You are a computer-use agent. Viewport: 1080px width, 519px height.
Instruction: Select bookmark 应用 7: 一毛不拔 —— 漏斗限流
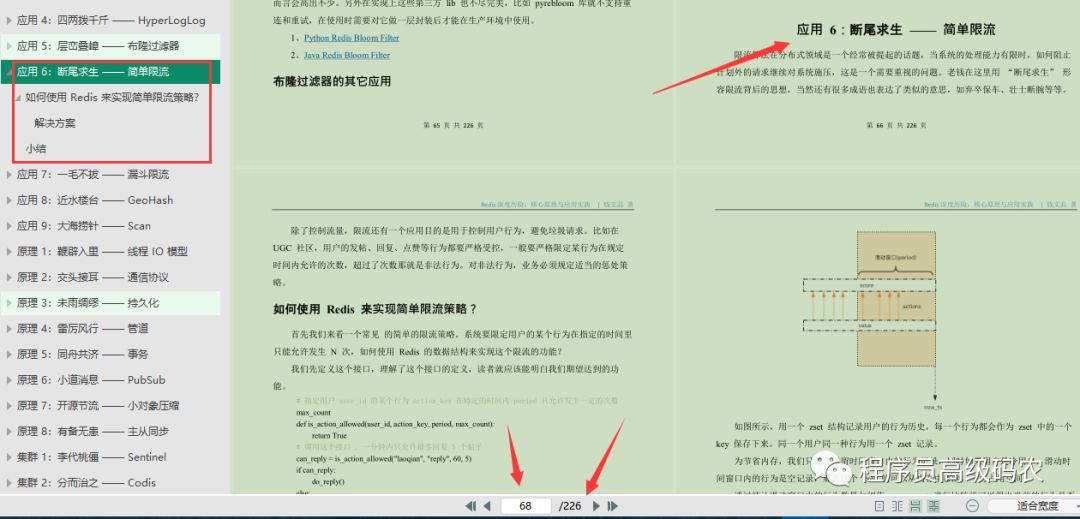coord(93,175)
